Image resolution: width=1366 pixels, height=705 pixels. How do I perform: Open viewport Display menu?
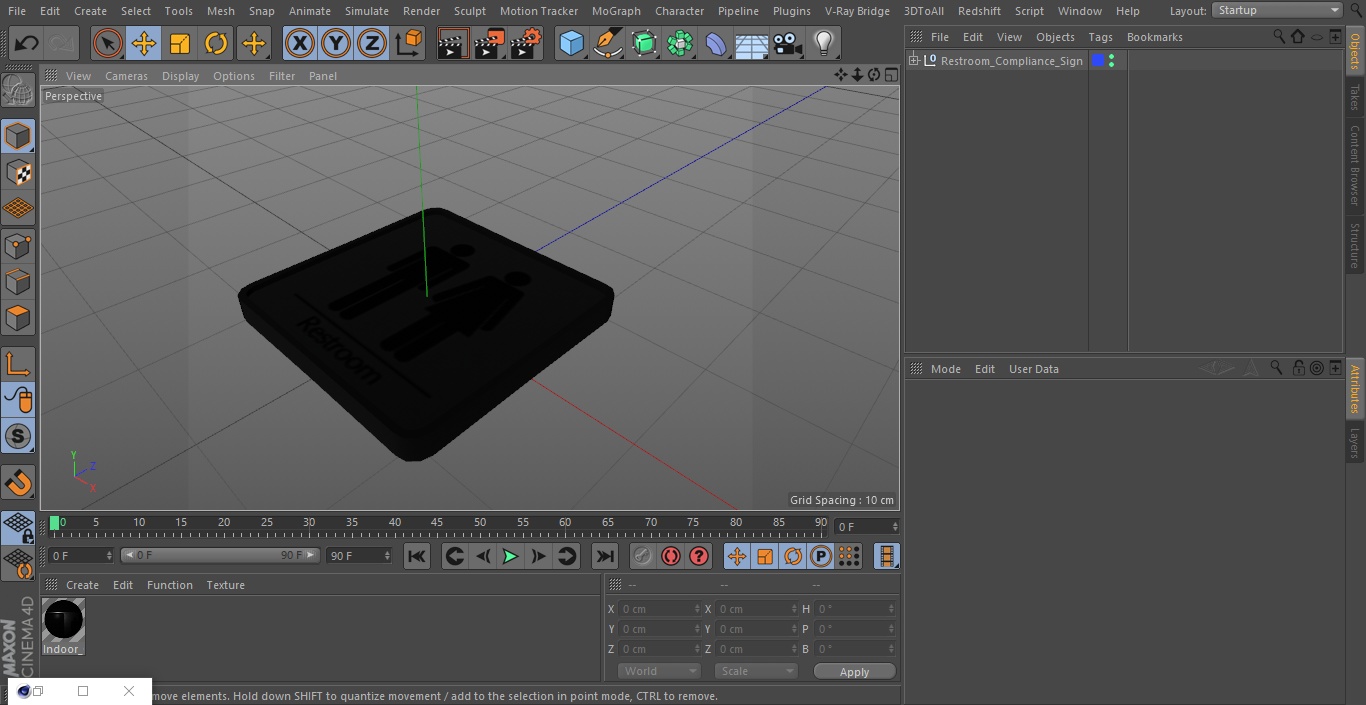180,76
